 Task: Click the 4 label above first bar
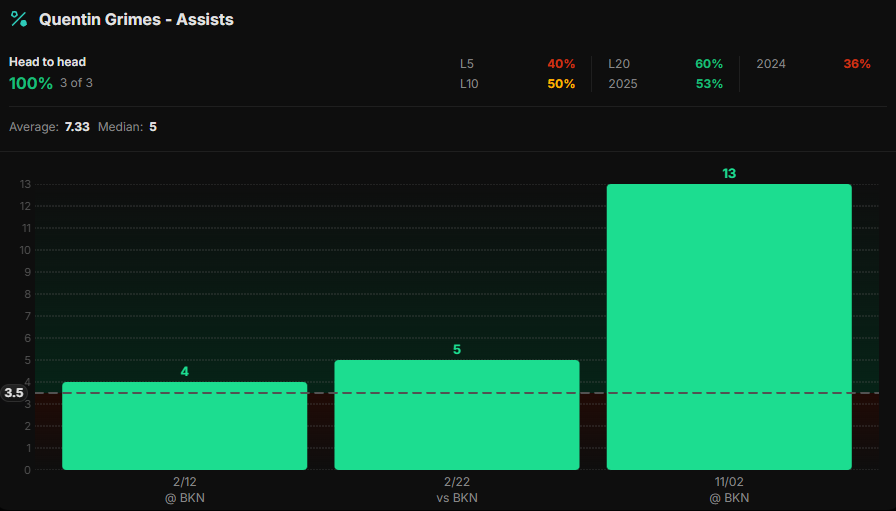[x=185, y=372]
